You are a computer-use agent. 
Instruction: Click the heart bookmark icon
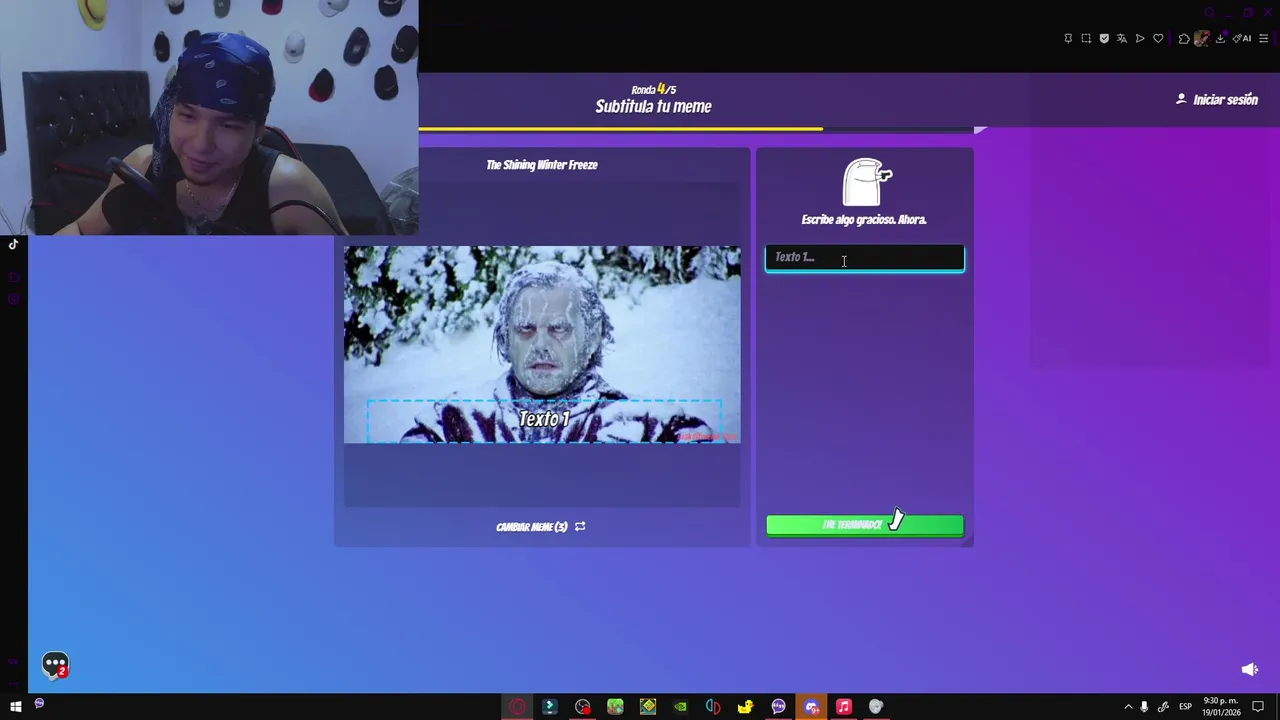pos(1158,38)
